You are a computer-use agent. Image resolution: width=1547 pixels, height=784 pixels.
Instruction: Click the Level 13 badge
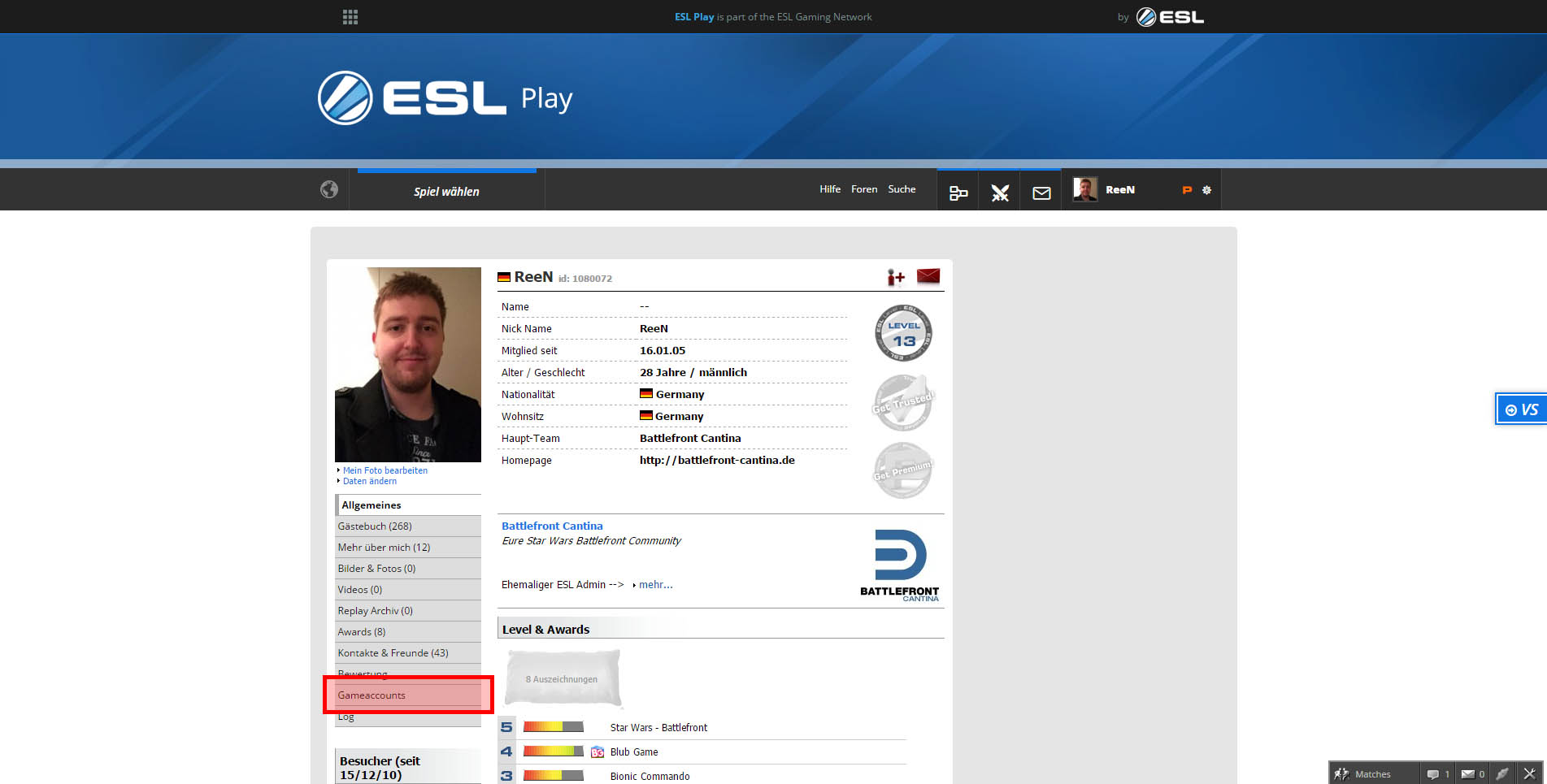[x=903, y=333]
